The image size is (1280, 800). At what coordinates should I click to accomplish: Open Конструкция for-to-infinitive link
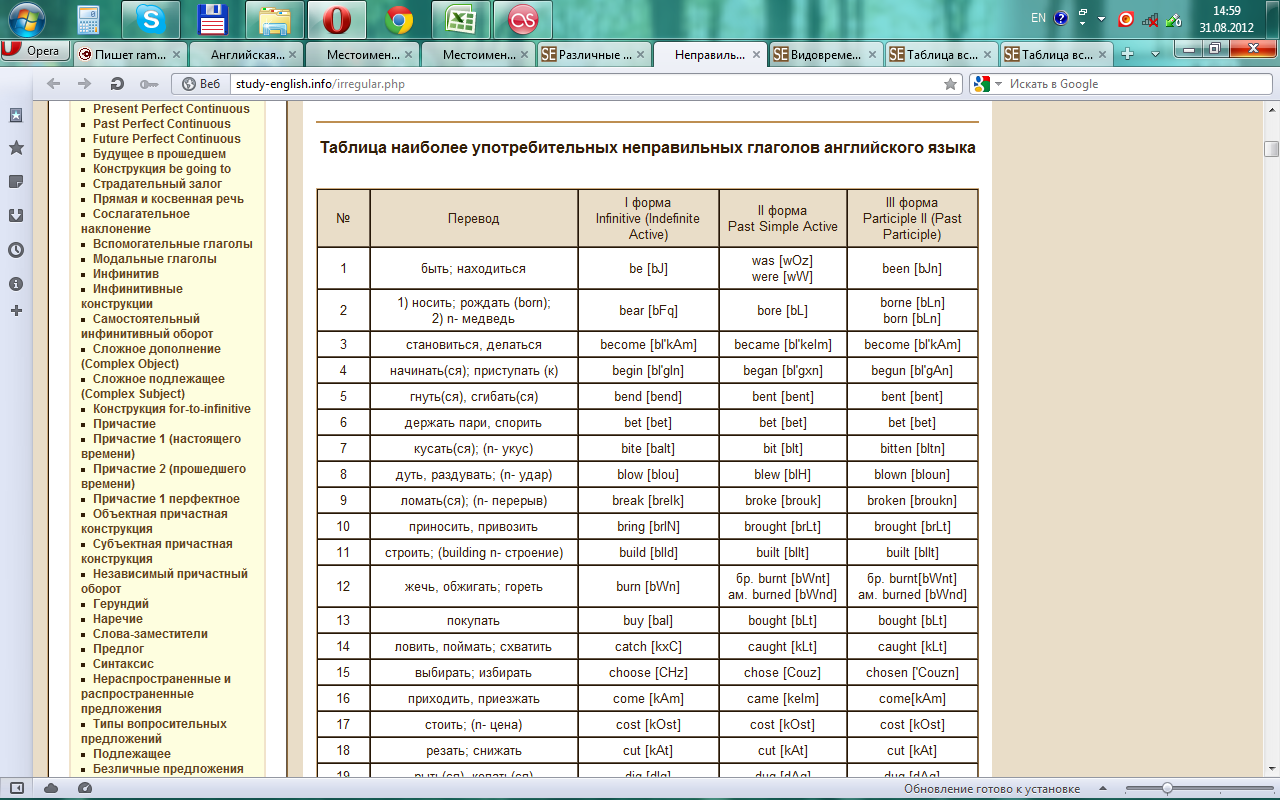[172, 409]
